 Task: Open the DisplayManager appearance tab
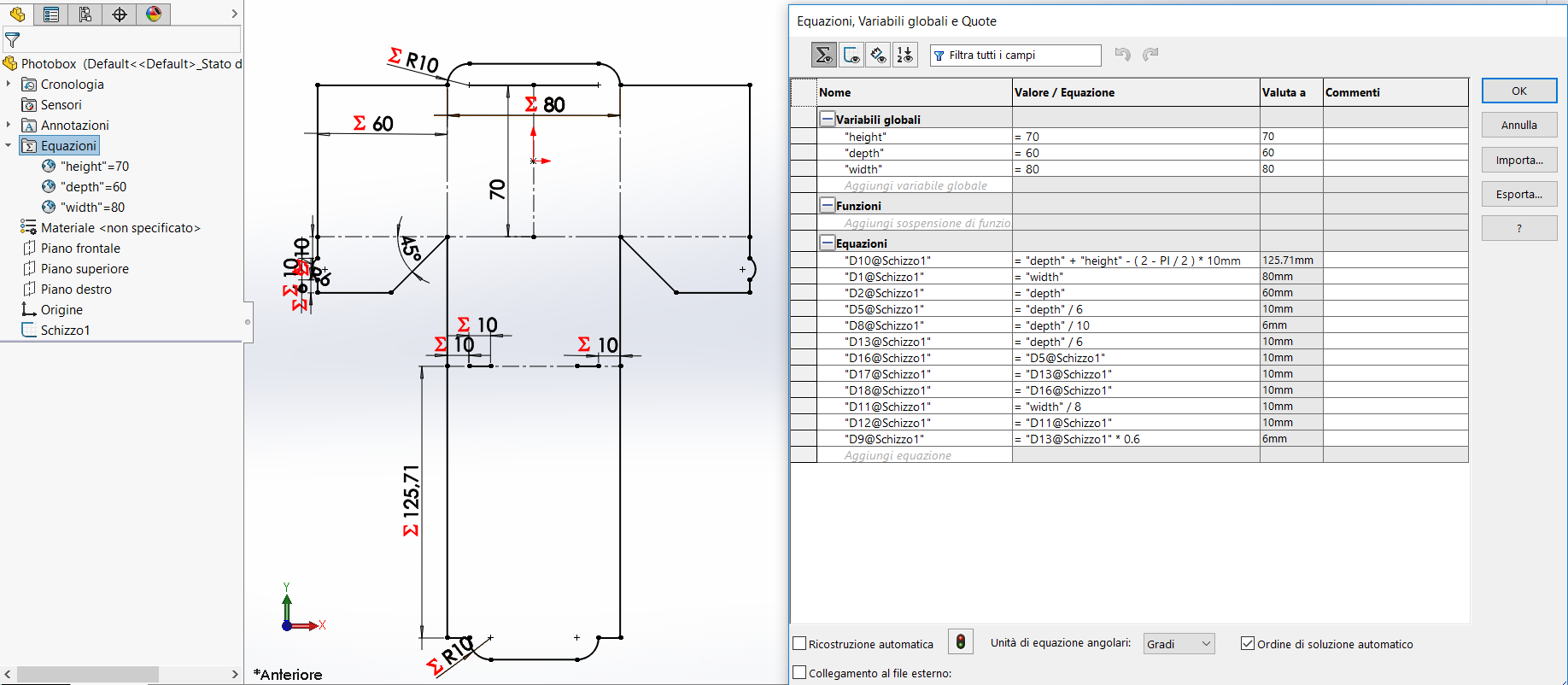click(x=154, y=14)
